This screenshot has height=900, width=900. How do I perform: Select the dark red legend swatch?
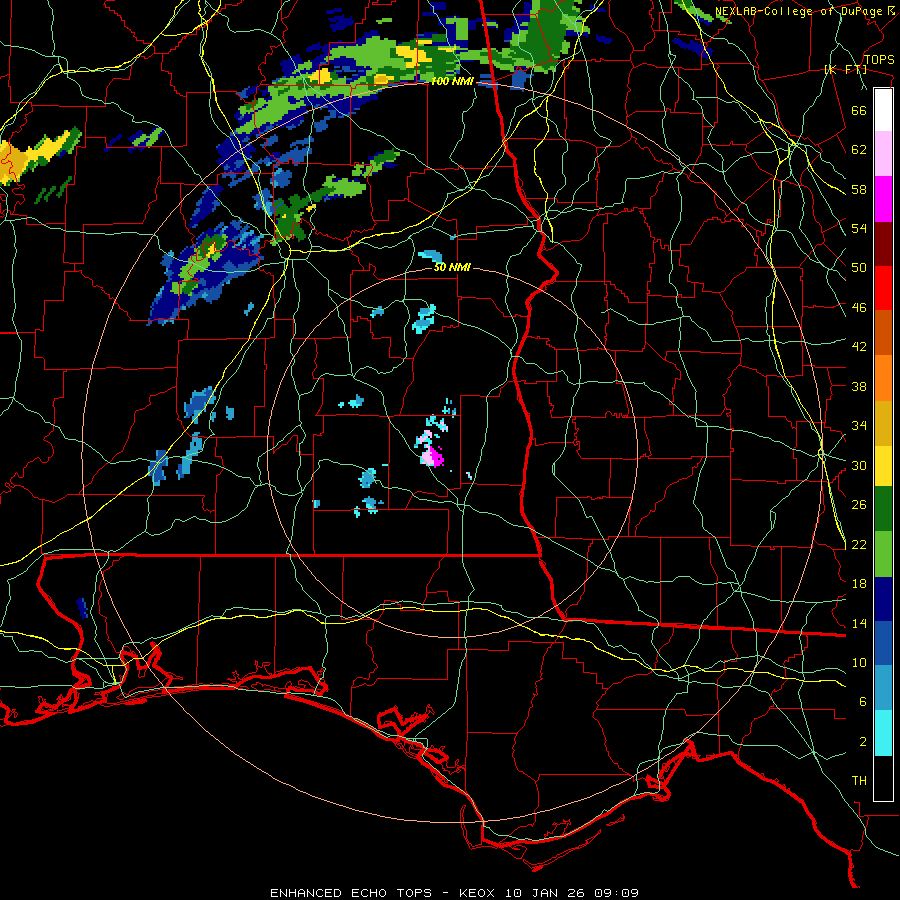[x=883, y=243]
